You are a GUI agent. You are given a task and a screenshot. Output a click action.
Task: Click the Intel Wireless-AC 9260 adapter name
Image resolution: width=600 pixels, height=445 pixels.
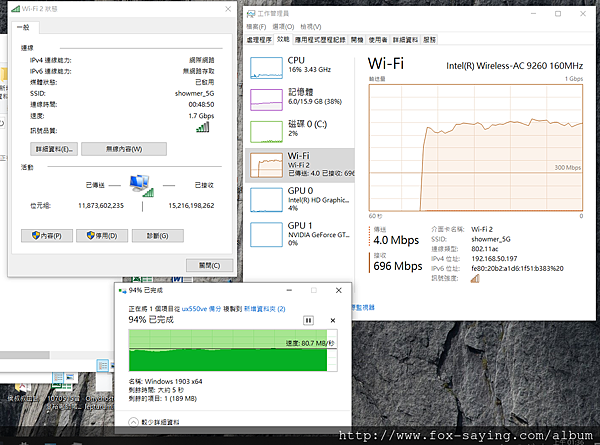(x=514, y=66)
